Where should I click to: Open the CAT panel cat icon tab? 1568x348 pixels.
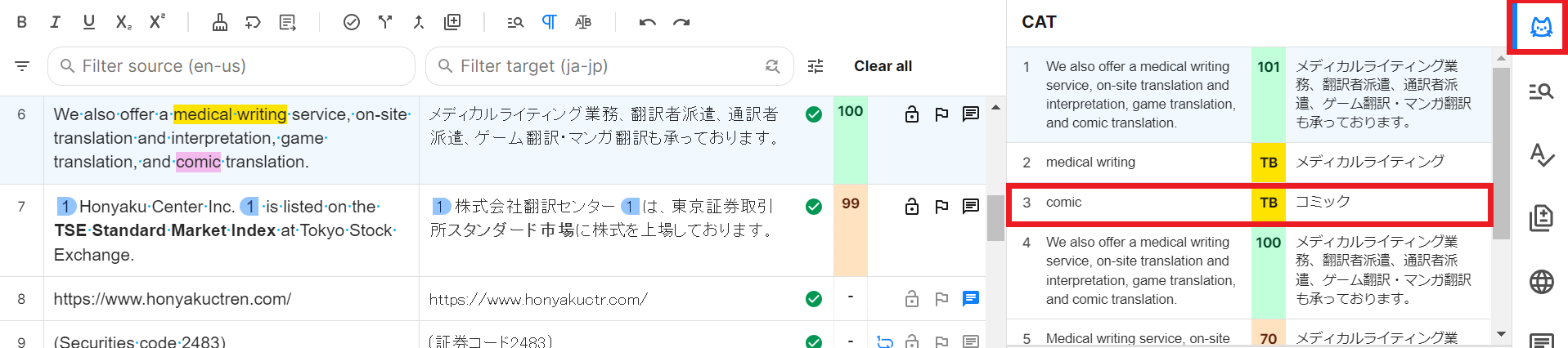coord(1541,28)
